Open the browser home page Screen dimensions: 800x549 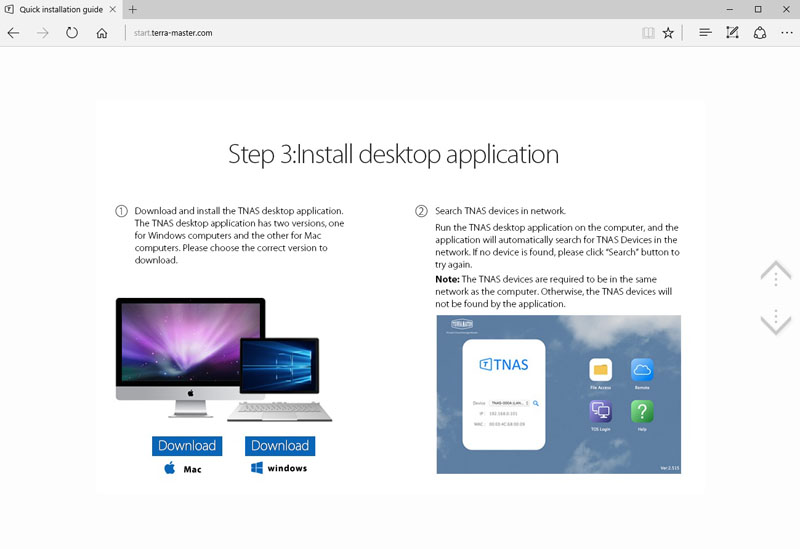(x=102, y=33)
